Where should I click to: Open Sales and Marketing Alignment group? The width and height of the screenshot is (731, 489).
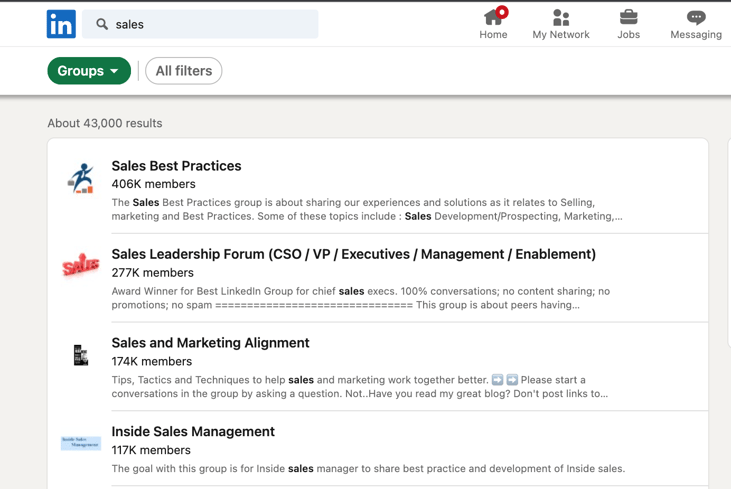210,343
